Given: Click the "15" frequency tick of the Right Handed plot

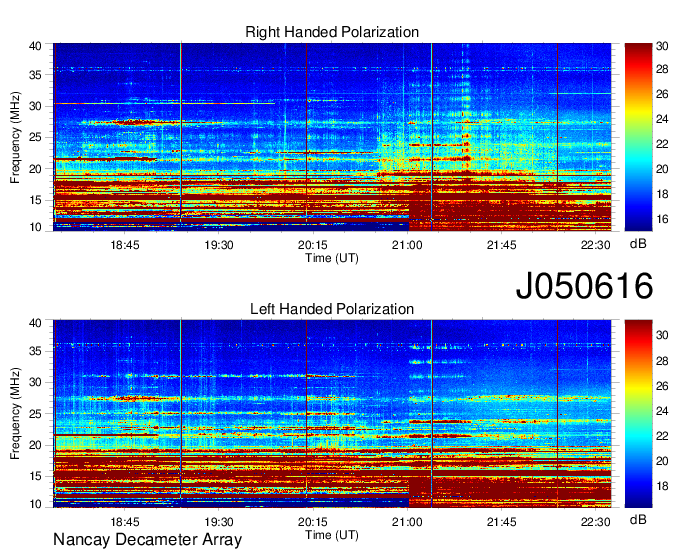Looking at the screenshot, I should [35, 200].
